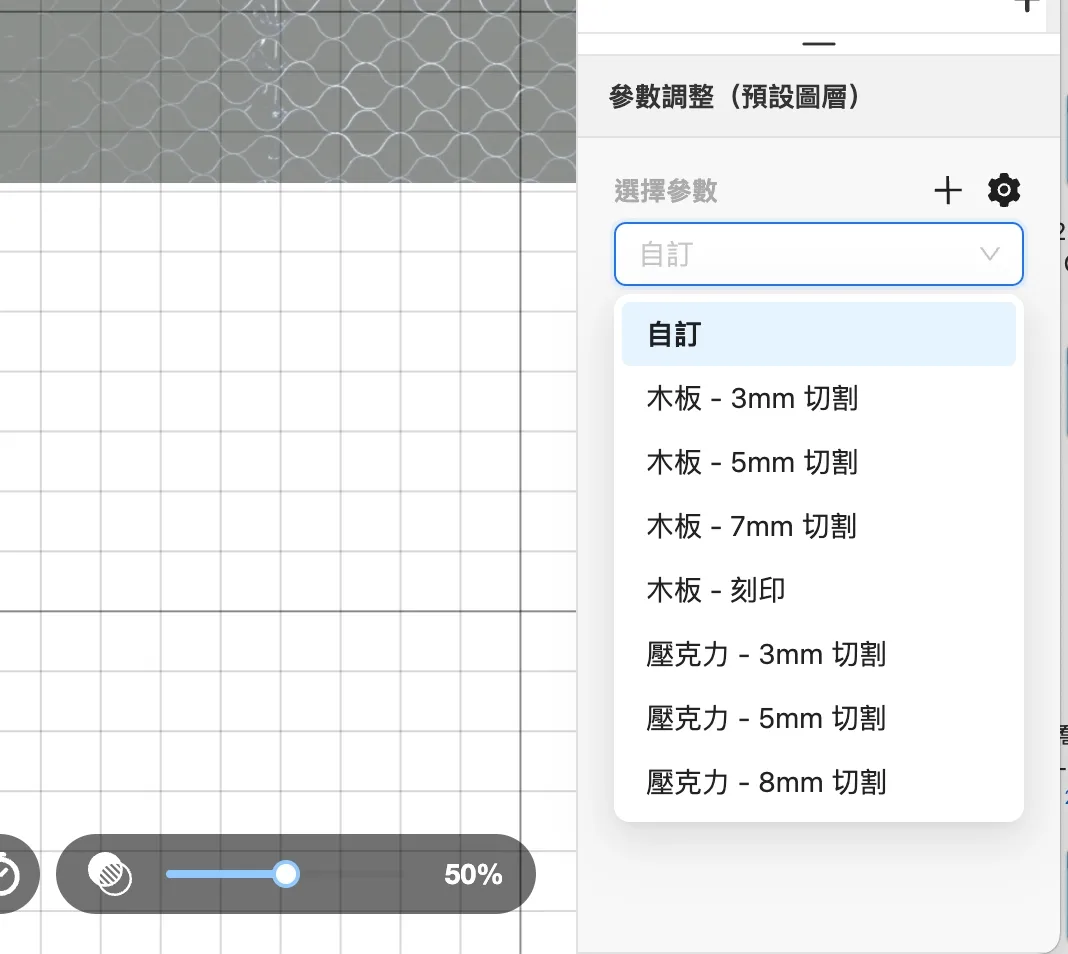Pick the 木板 - 7mm 切割 option

click(x=752, y=526)
